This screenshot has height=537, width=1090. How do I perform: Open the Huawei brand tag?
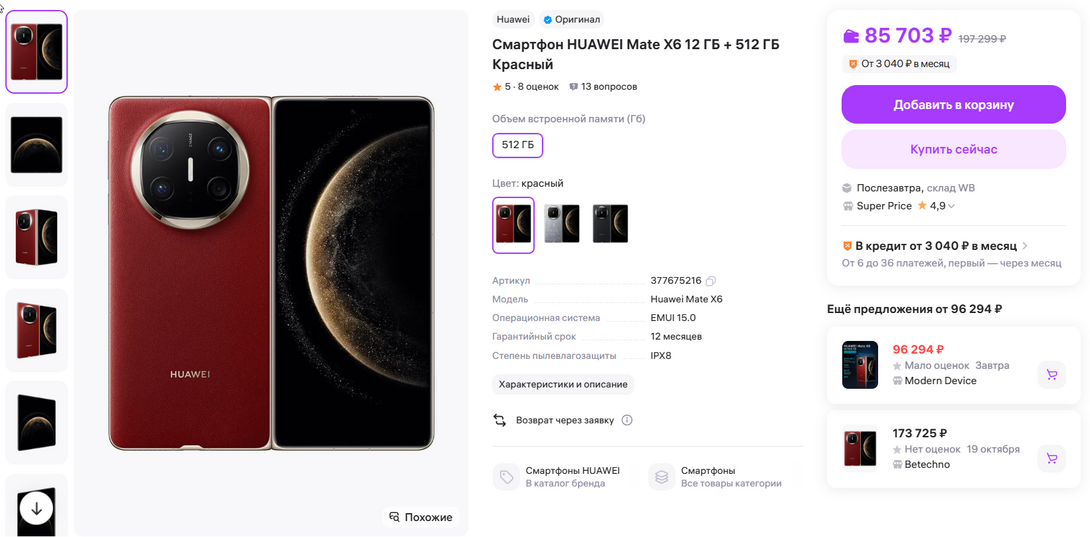click(513, 19)
